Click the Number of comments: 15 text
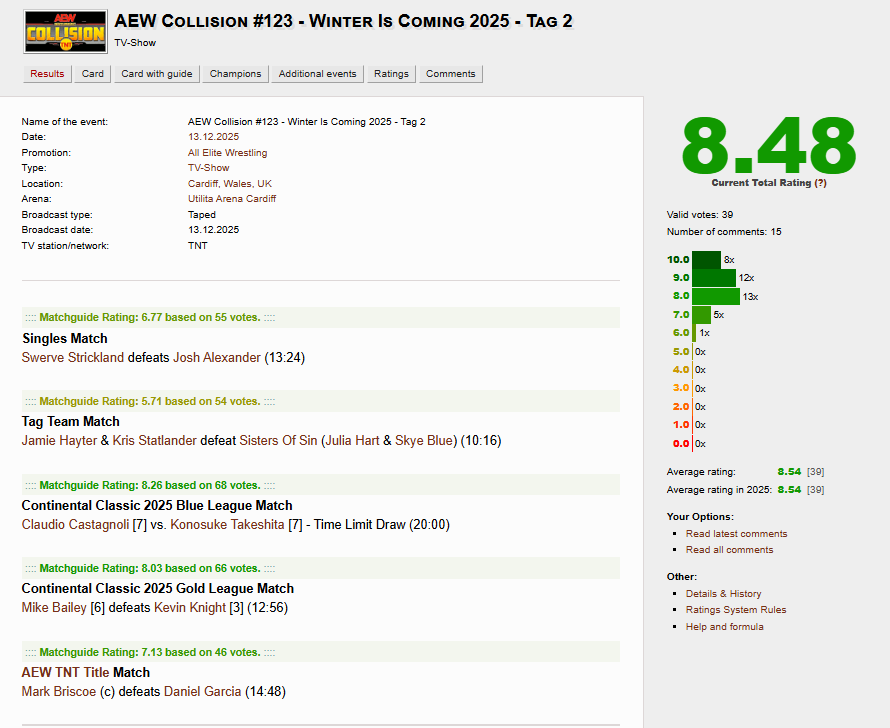Screen dimensions: 890x728 (724, 232)
